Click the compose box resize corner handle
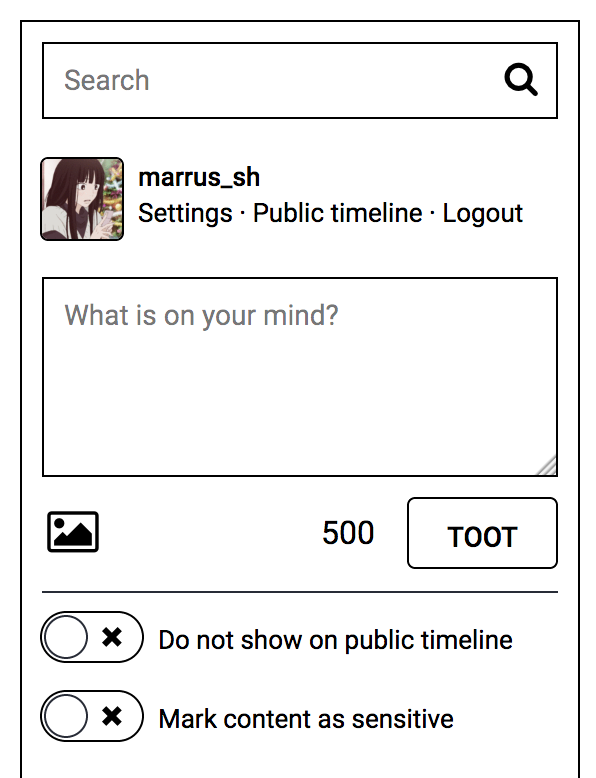 (x=547, y=465)
